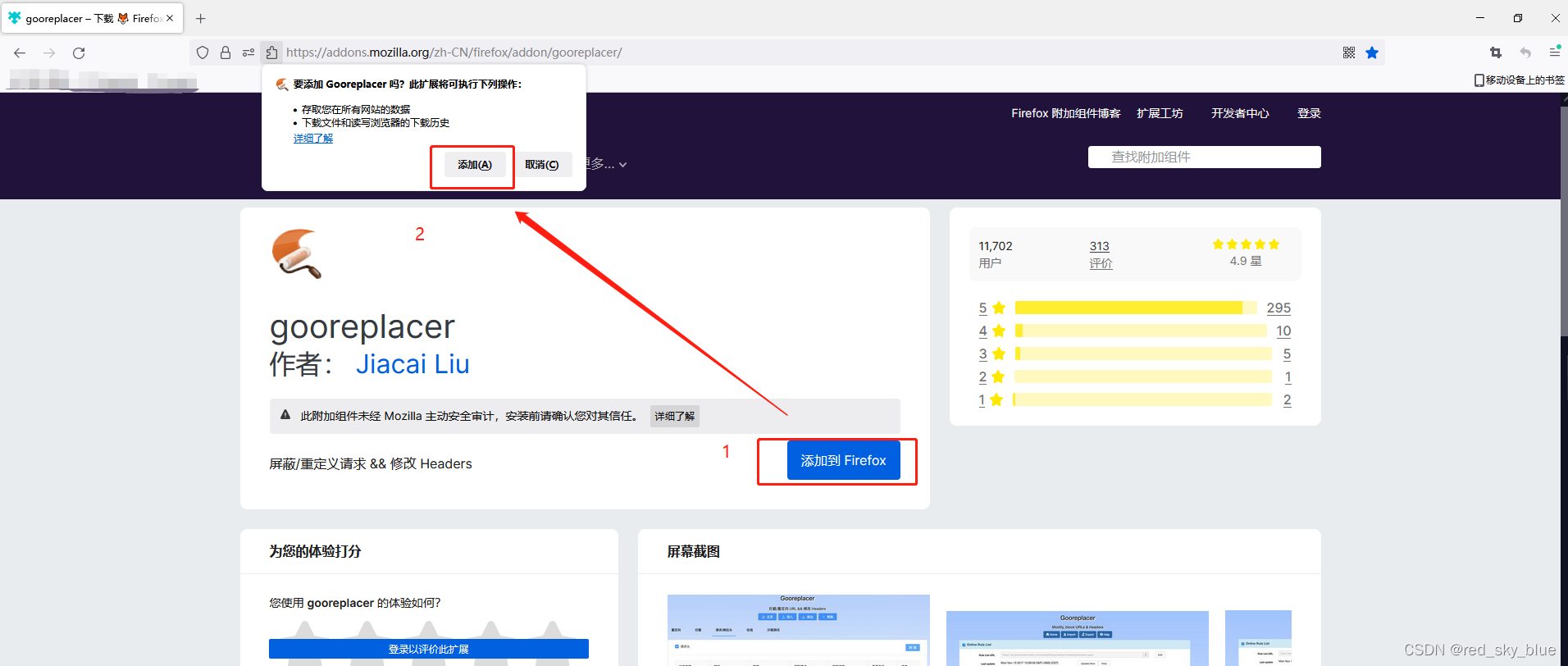This screenshot has width=1568, height=666.
Task: Open the second Gooreplacer screenshot thumbnail
Action: [x=1078, y=638]
